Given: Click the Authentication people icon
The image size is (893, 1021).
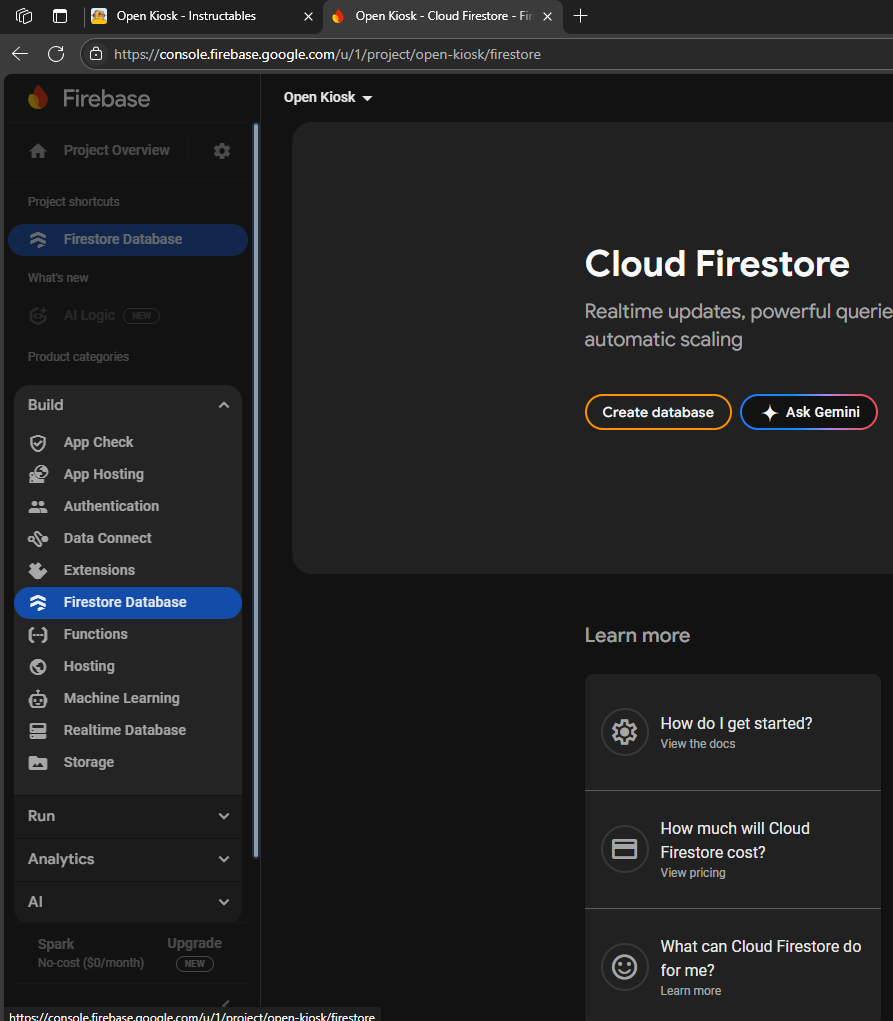Looking at the screenshot, I should pyautogui.click(x=38, y=506).
